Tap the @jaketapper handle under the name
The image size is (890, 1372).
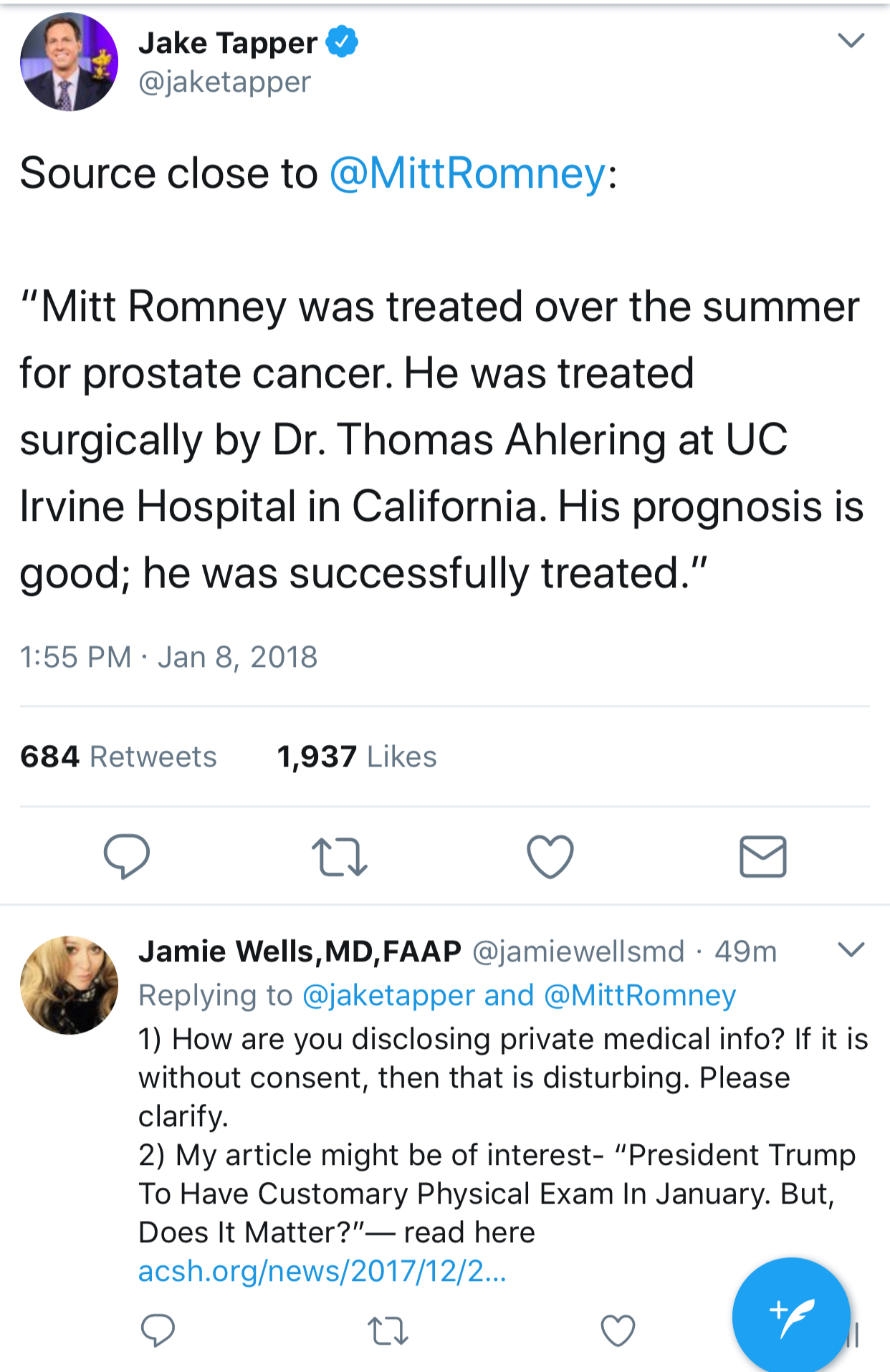click(224, 82)
